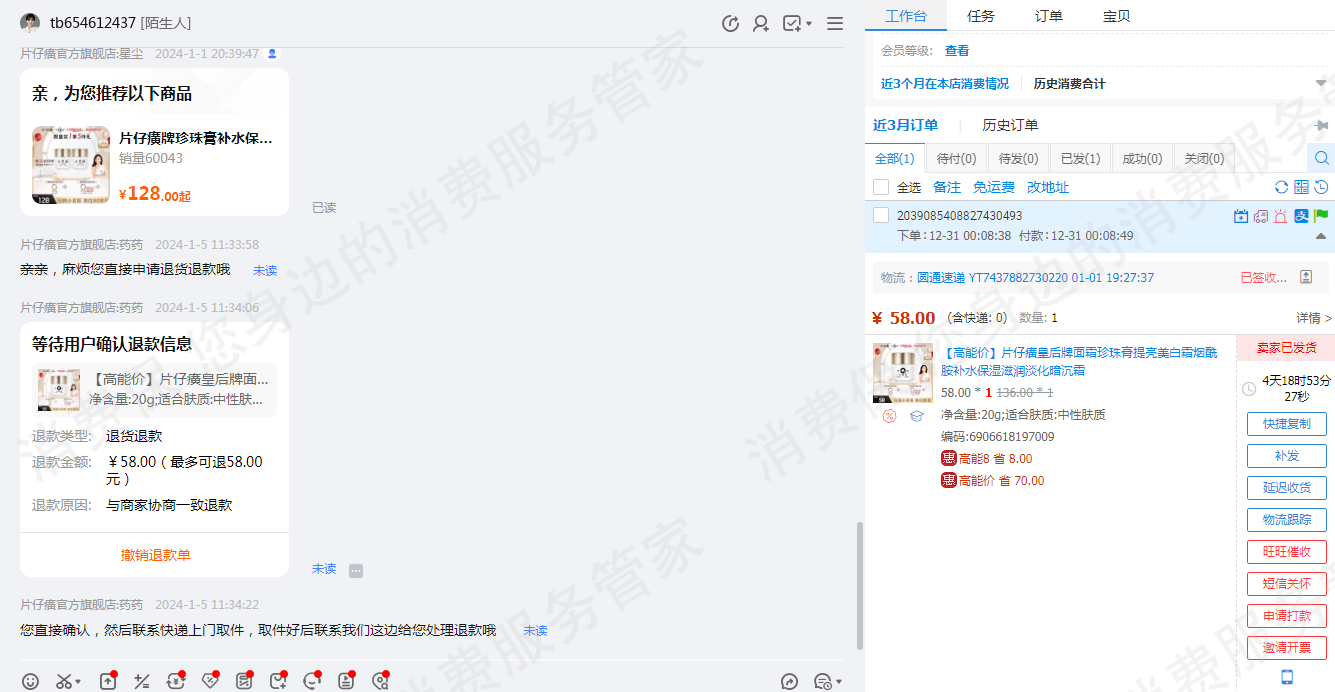Click the 申请打款 button
The width and height of the screenshot is (1335, 692).
point(1287,615)
